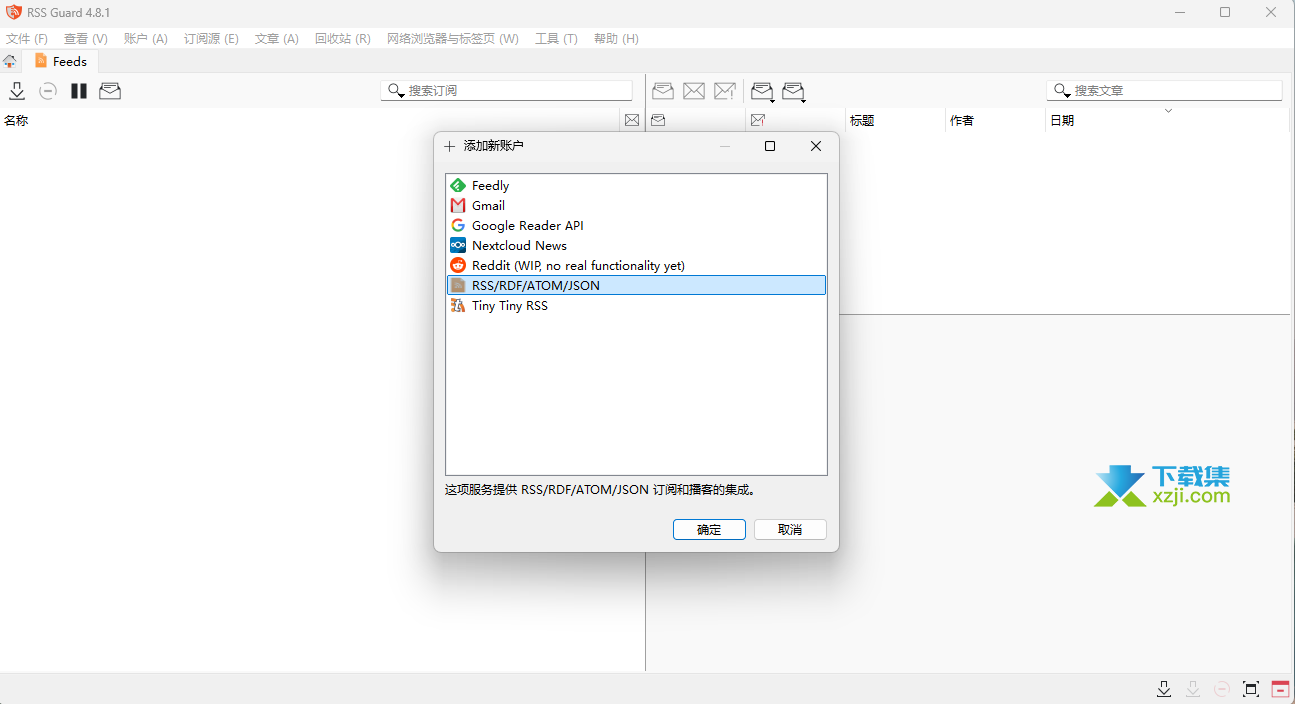Select the Reddit (WIP) account entry
Screen dimensions: 1295x704
[x=636, y=266]
